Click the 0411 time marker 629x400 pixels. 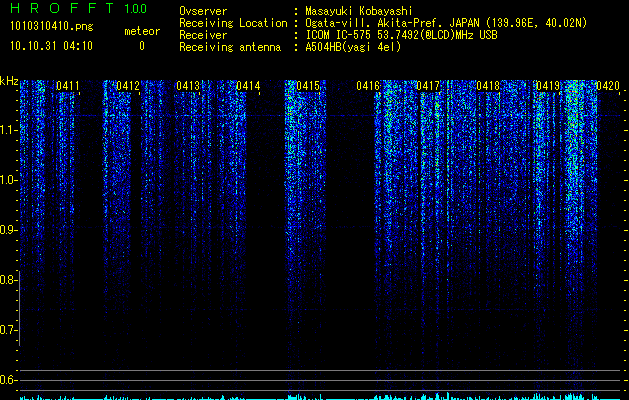pyautogui.click(x=68, y=86)
